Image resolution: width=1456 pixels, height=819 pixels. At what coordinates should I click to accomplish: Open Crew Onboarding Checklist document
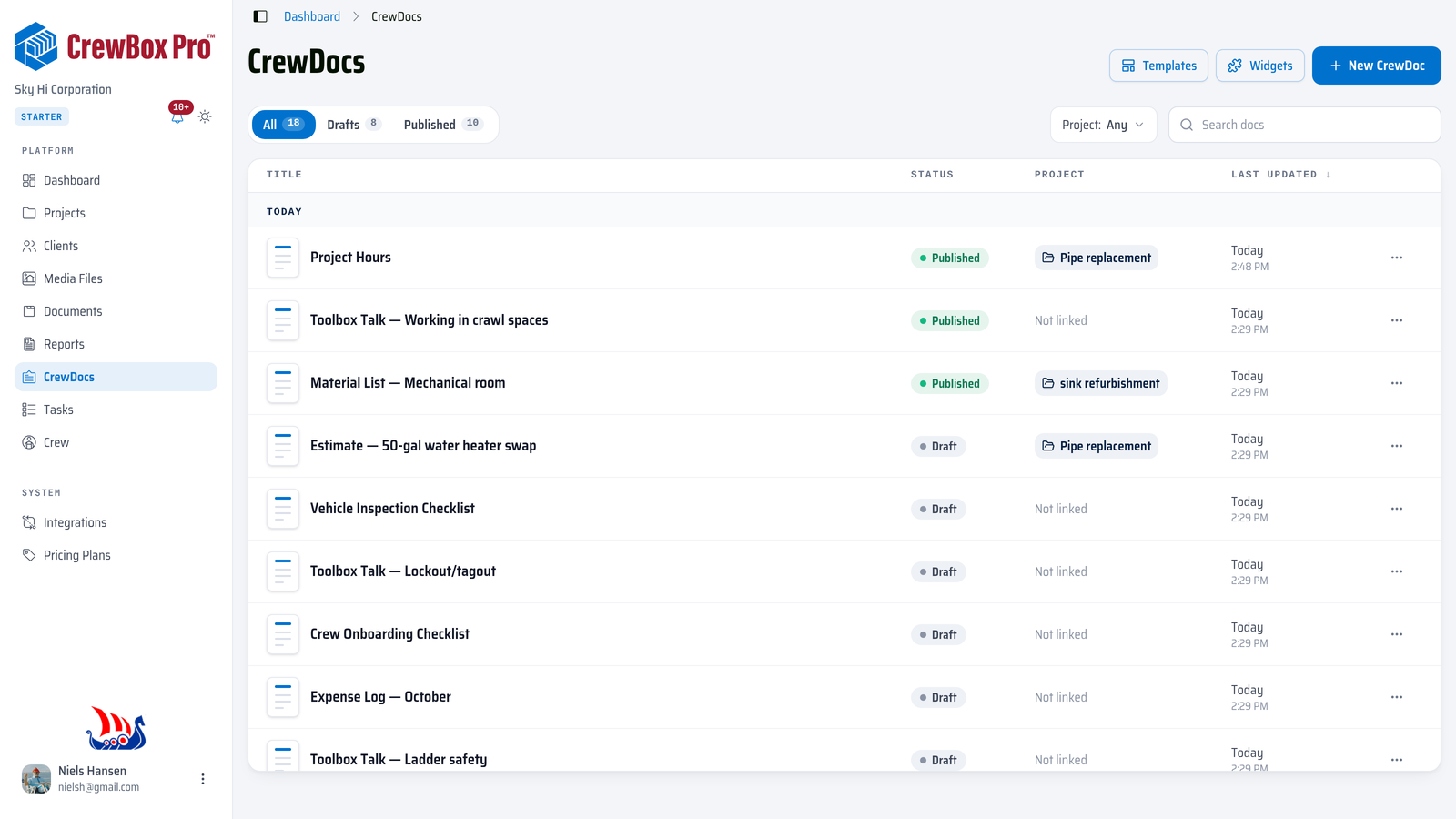[x=389, y=634]
